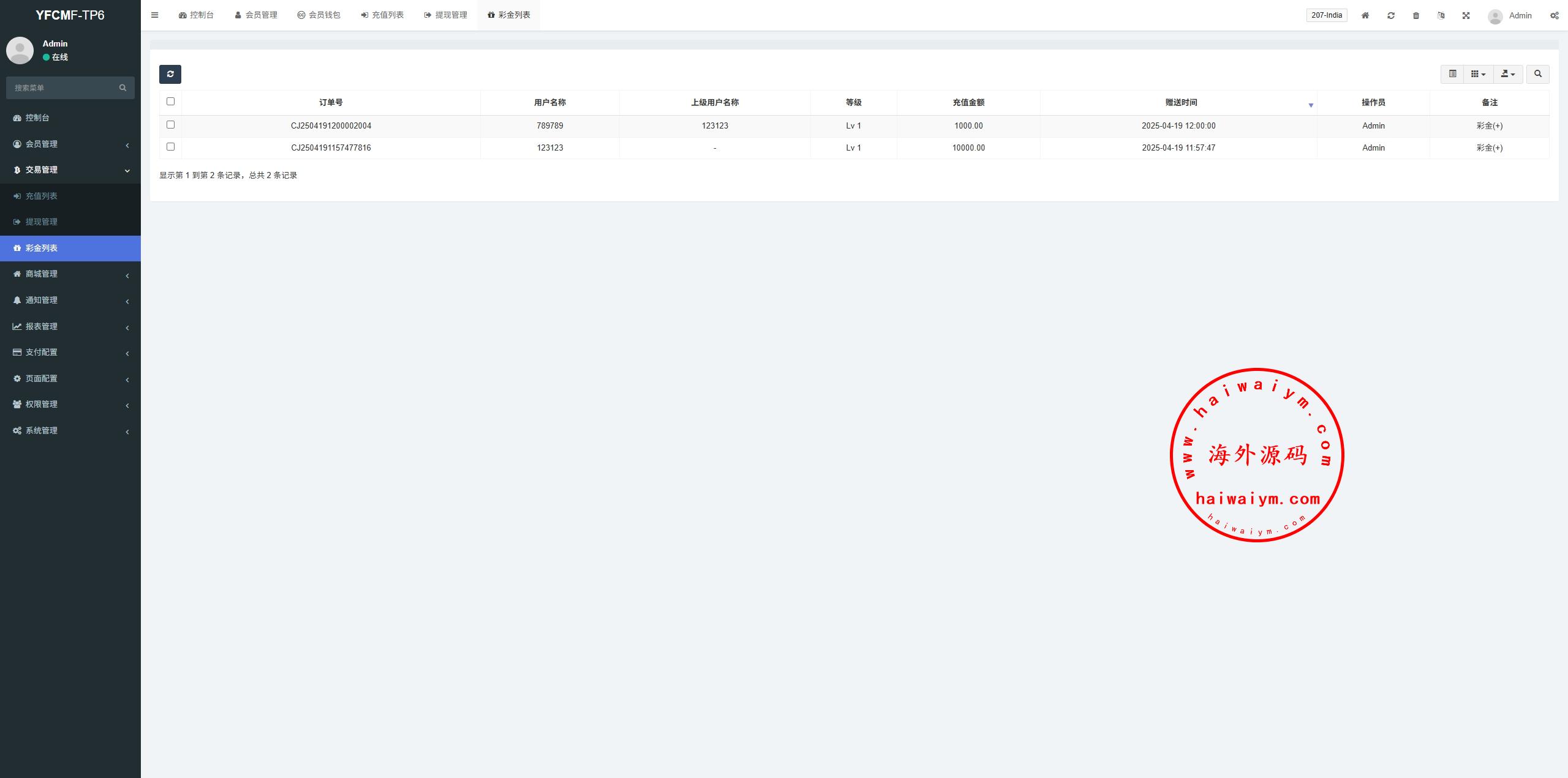Toggle fullscreen with the expand icon
The image size is (1568, 778).
(x=1466, y=15)
